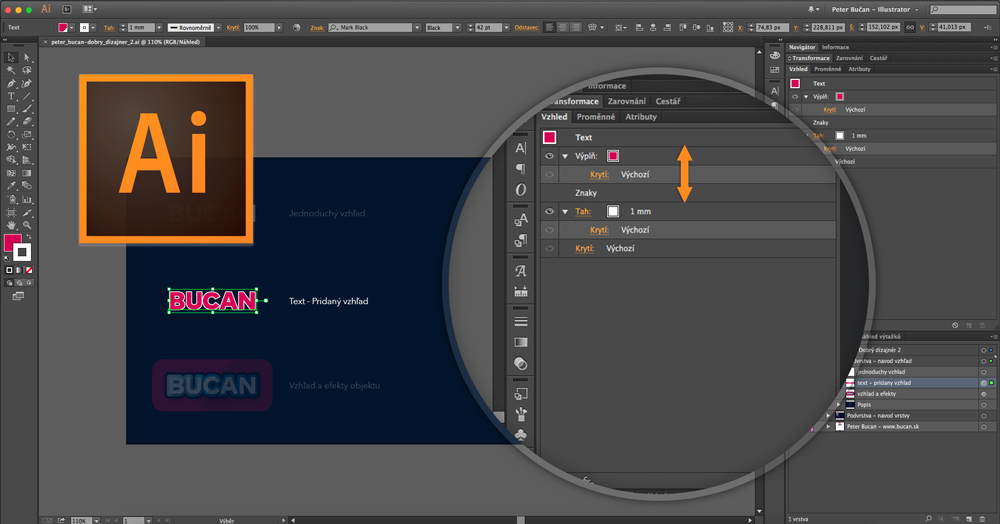Select the Zoom tool
This screenshot has width=1000, height=524.
27,225
